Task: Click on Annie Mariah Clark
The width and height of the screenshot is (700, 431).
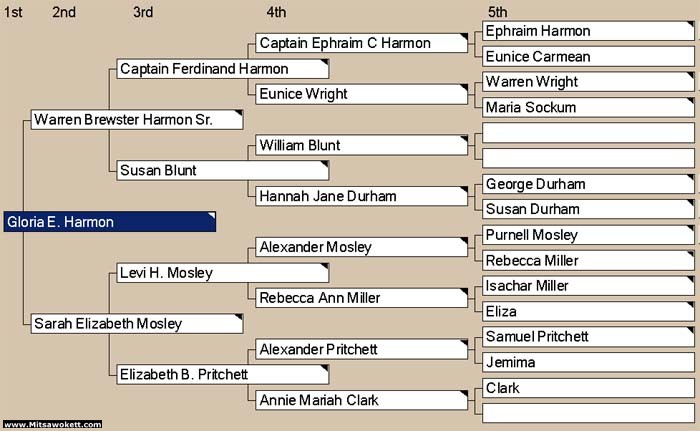Action: click(x=362, y=400)
